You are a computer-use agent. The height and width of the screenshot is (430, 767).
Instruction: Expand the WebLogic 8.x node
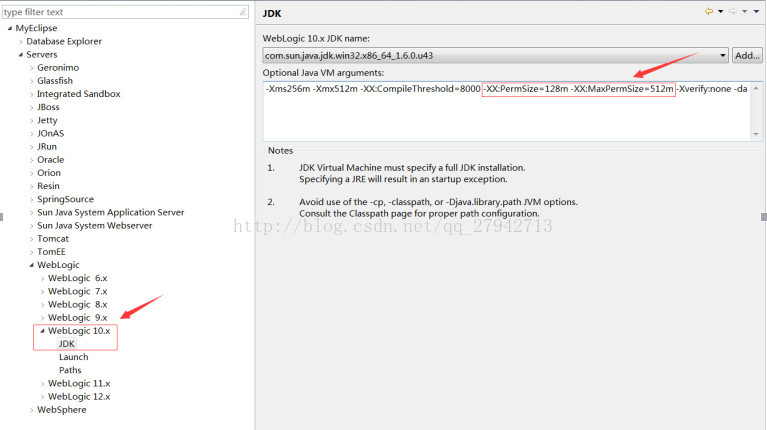coord(42,305)
